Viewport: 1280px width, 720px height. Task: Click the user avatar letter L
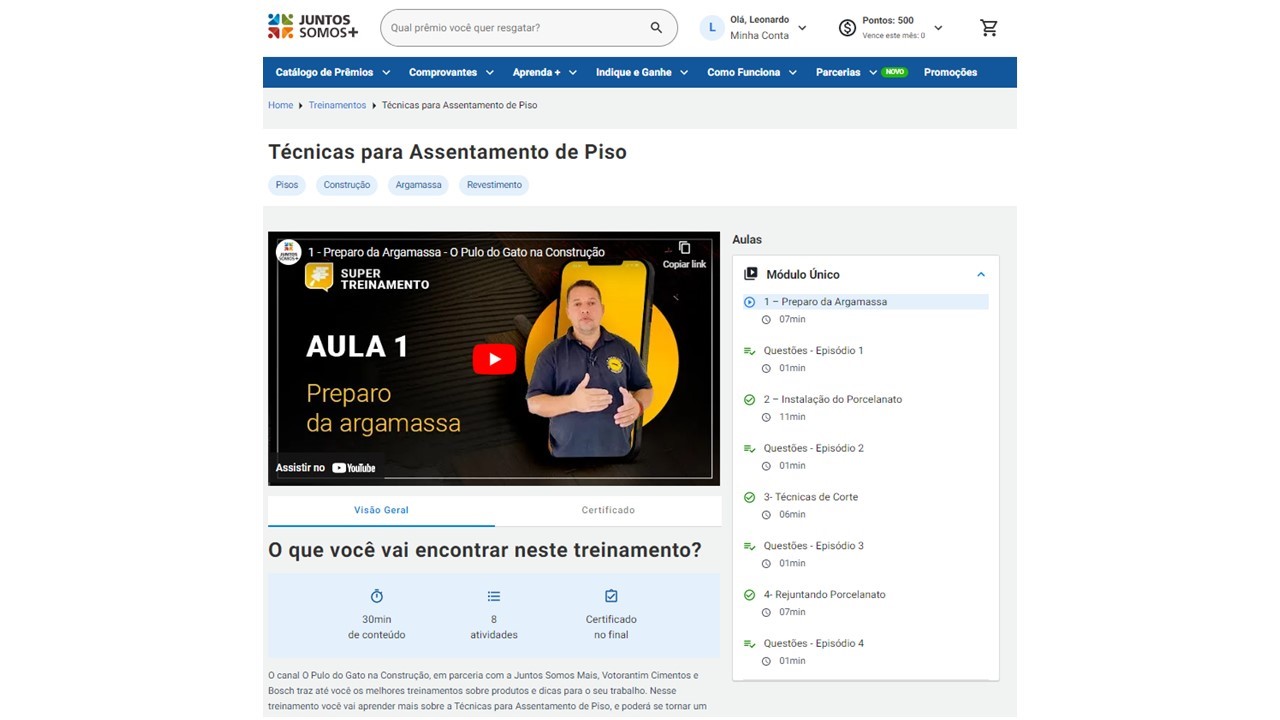click(712, 28)
